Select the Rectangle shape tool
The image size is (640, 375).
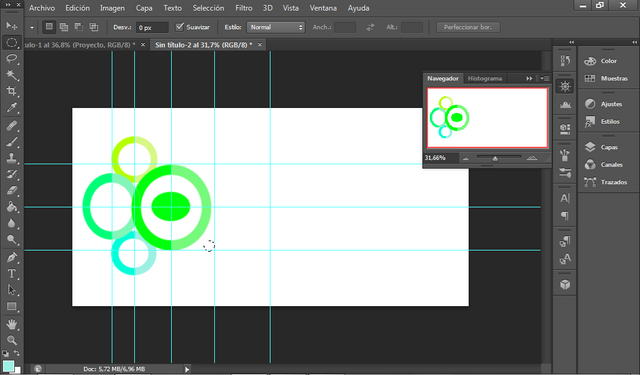pos(11,306)
